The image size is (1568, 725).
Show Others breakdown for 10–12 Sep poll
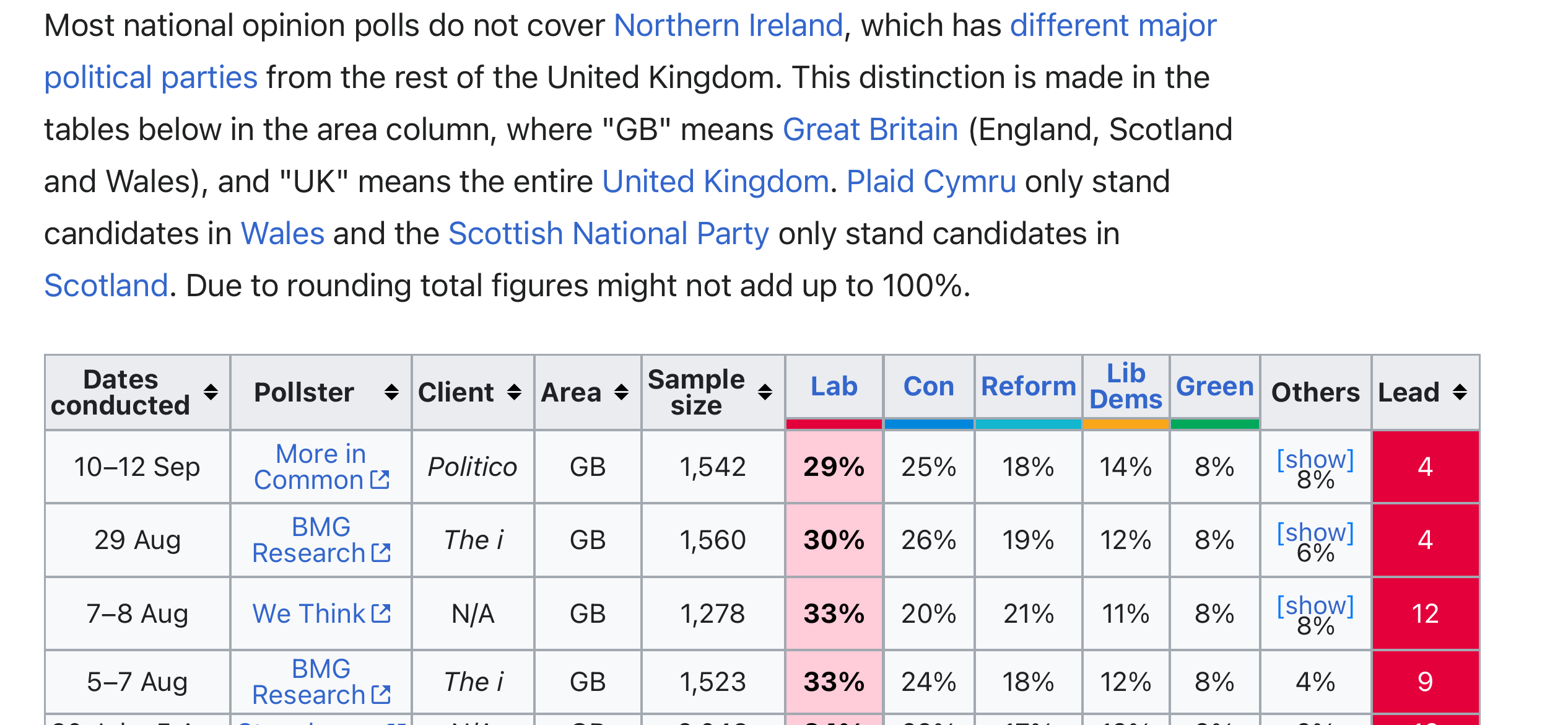tap(1315, 460)
